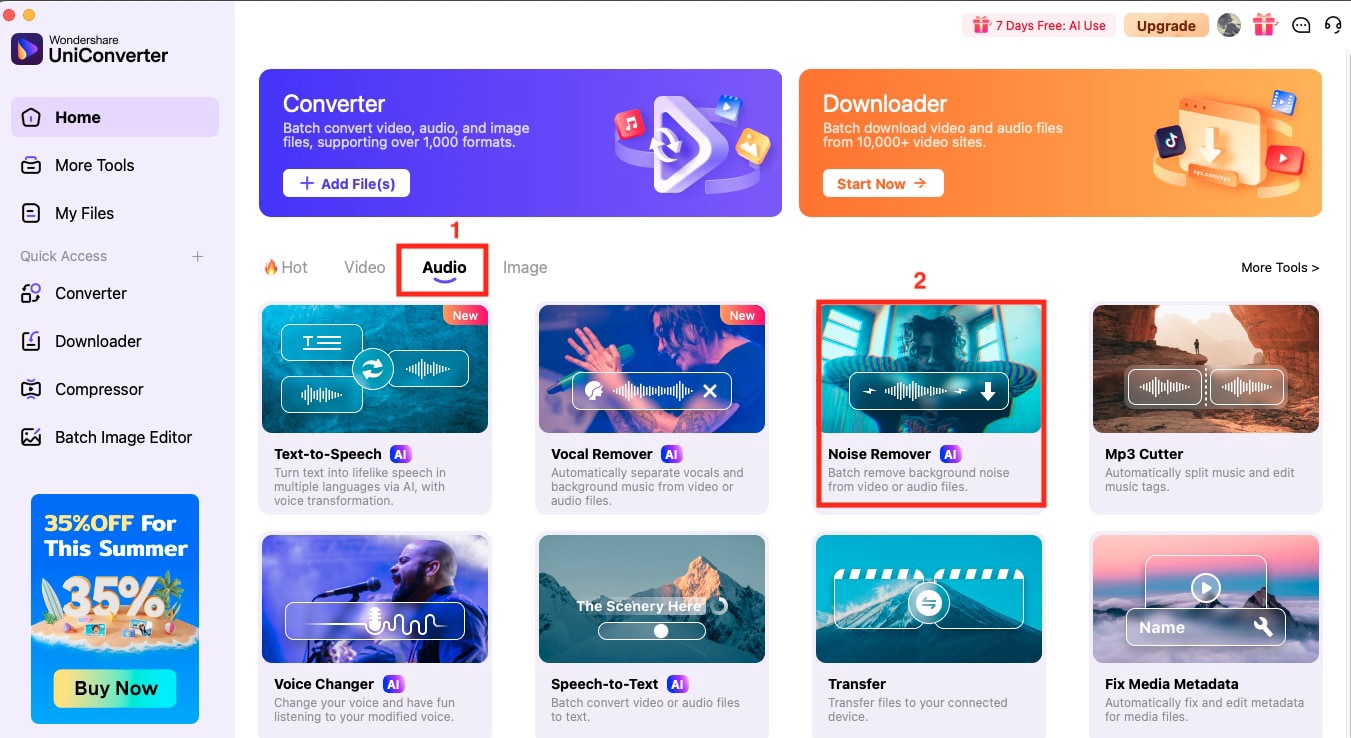Click the Wondershare UniConverter logo icon
The width and height of the screenshot is (1351, 738).
point(27,49)
